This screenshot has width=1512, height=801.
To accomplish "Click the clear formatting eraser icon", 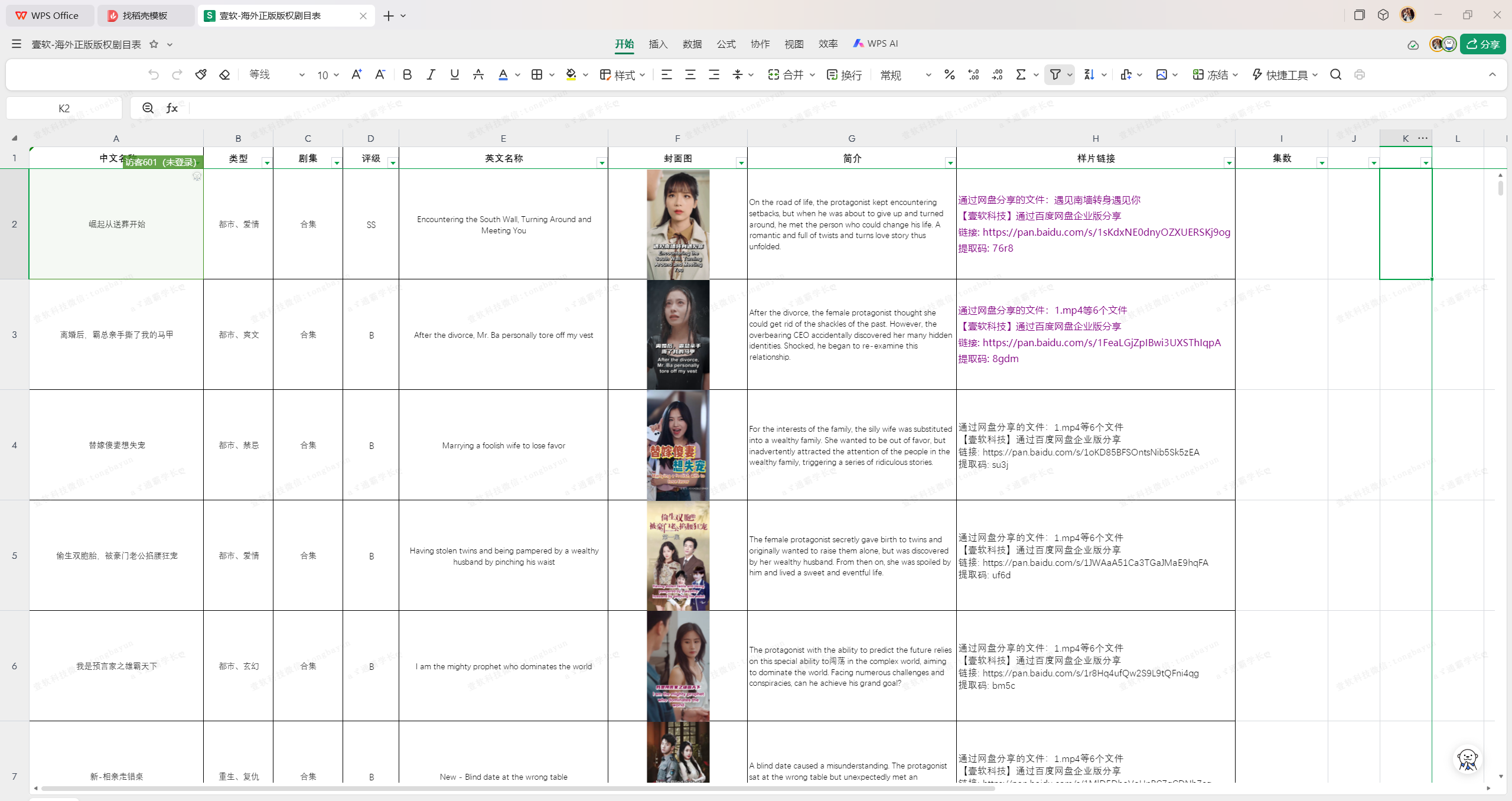I will click(x=224, y=74).
